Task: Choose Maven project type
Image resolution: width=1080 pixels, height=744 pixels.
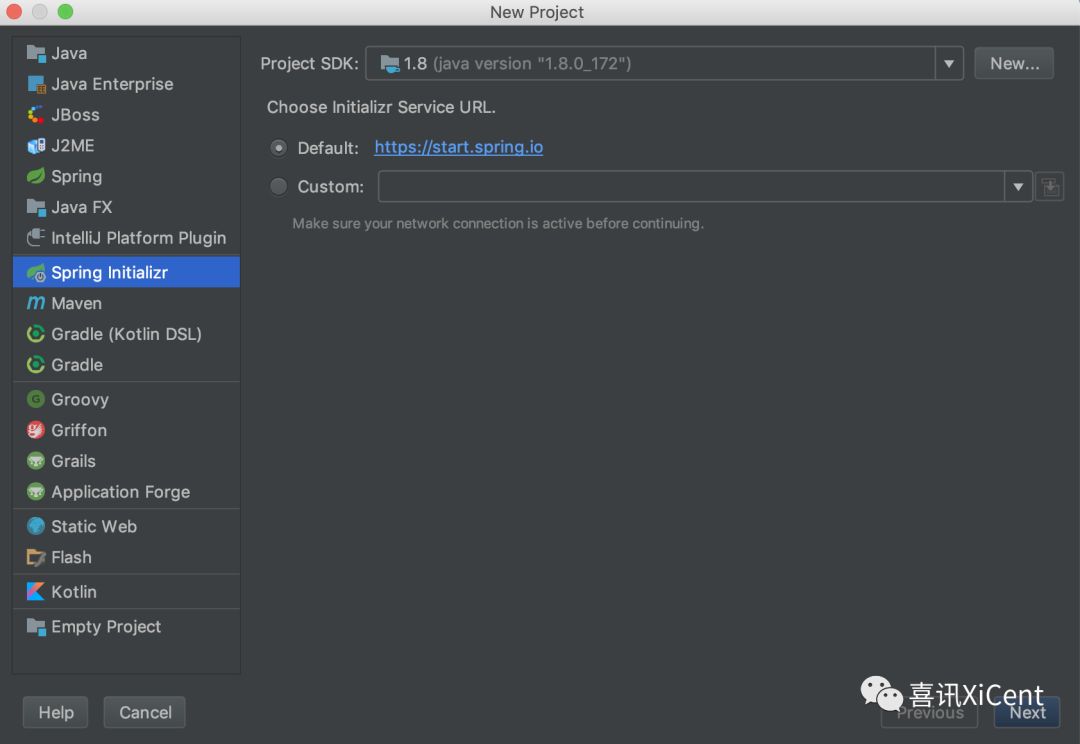Action: [126, 303]
